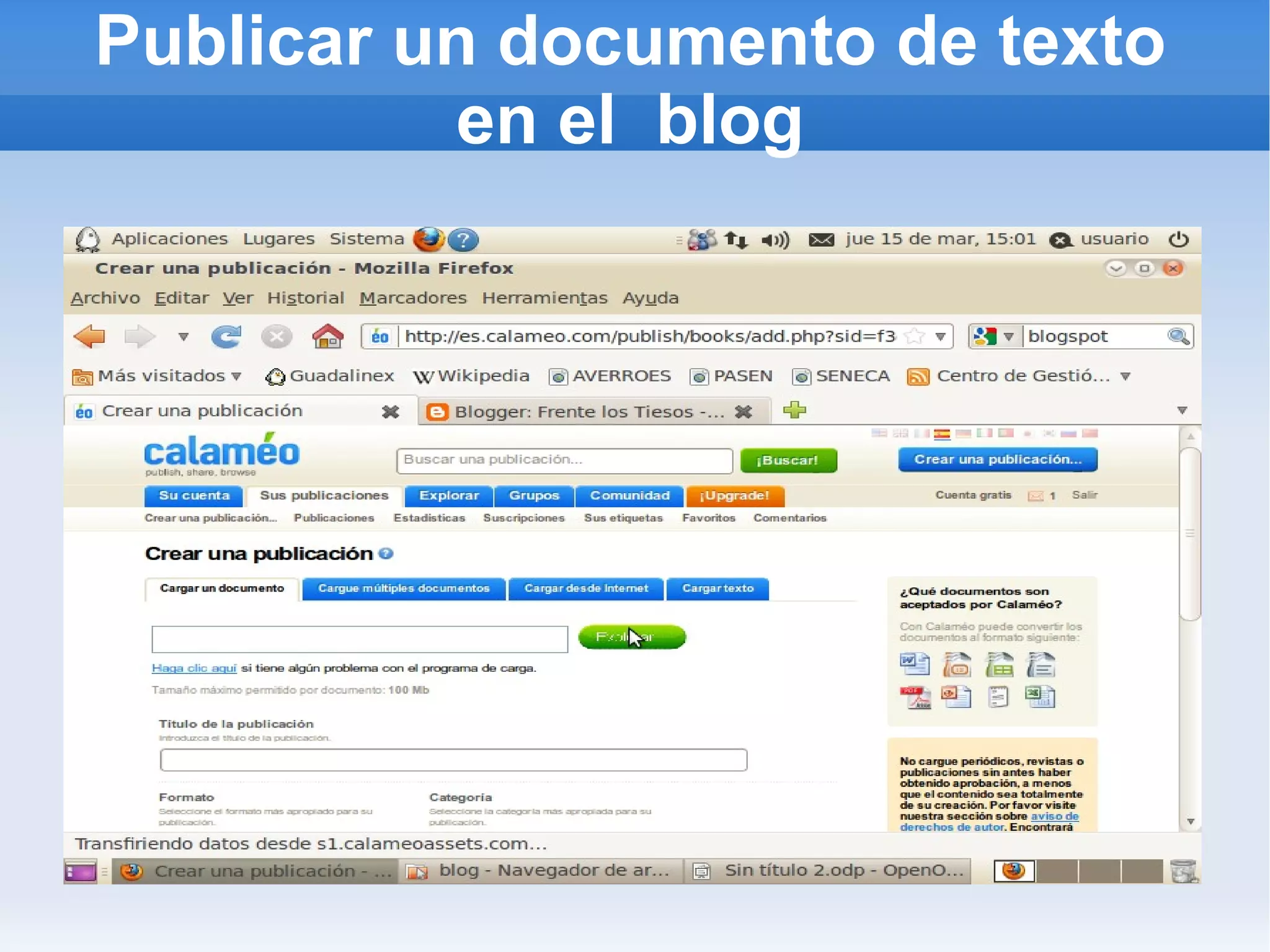1270x952 pixels.
Task: Open the Wikipedia bookmark
Action: (x=471, y=376)
